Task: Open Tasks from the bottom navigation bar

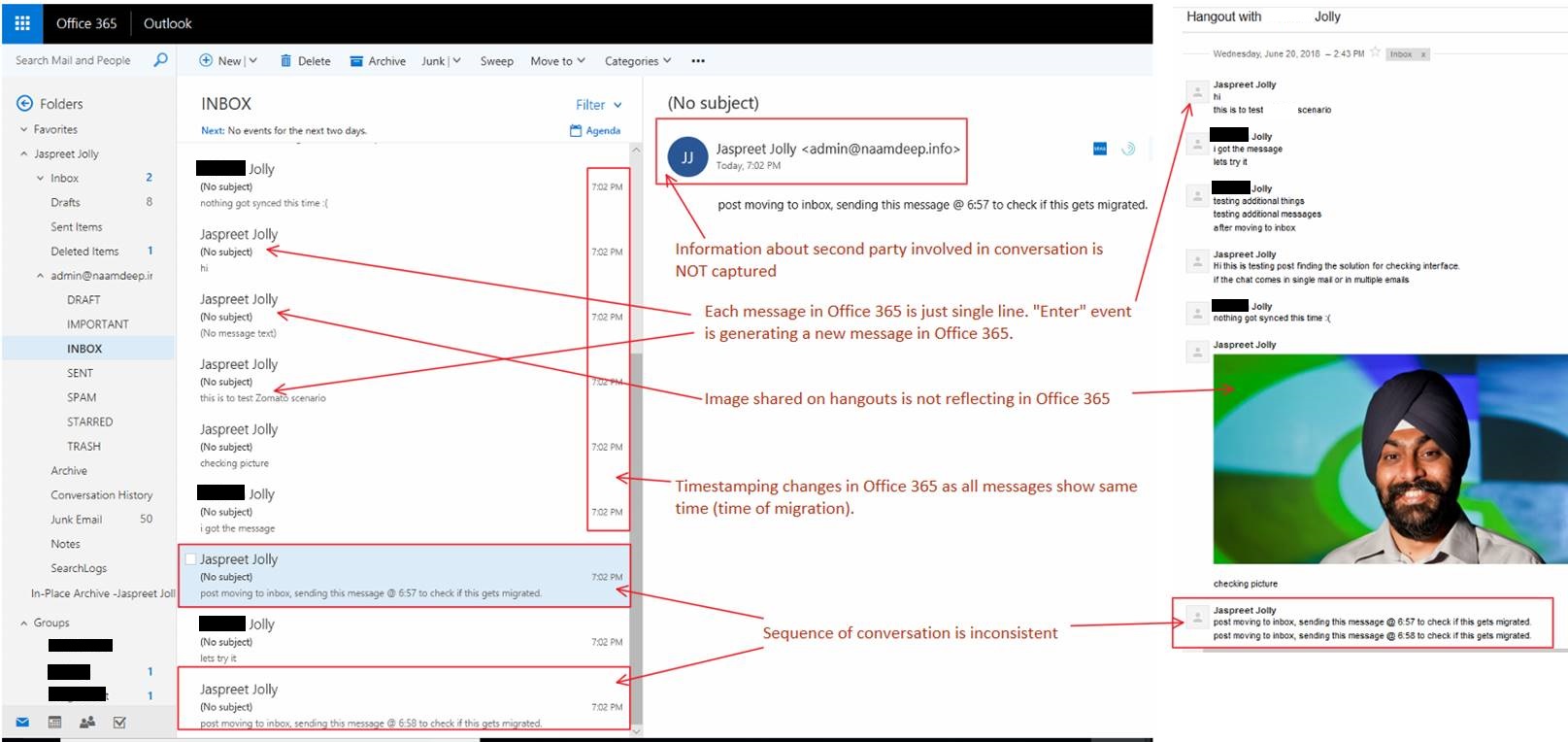Action: tap(119, 723)
